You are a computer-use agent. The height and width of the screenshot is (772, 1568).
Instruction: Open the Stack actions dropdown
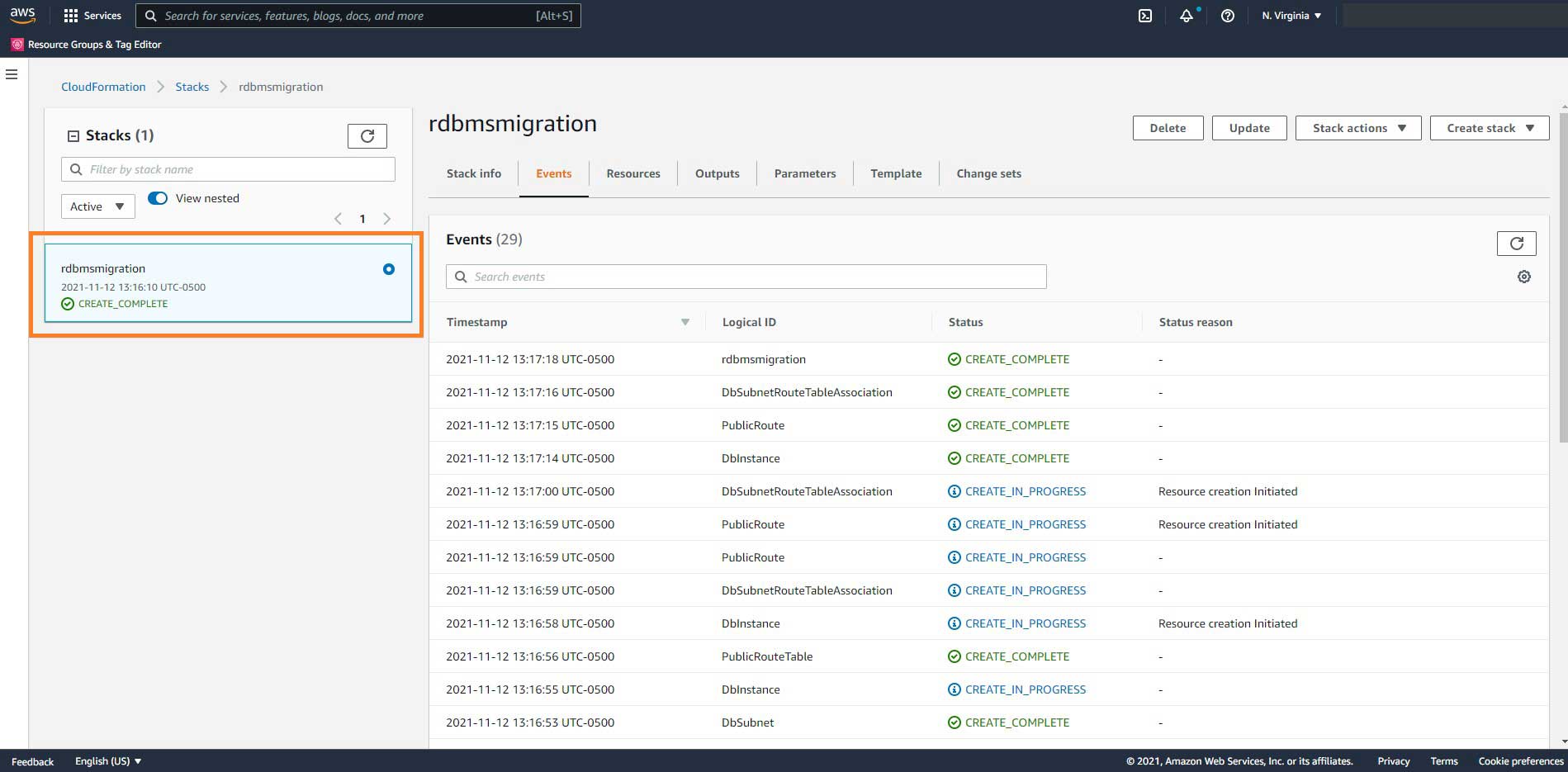pyautogui.click(x=1358, y=128)
